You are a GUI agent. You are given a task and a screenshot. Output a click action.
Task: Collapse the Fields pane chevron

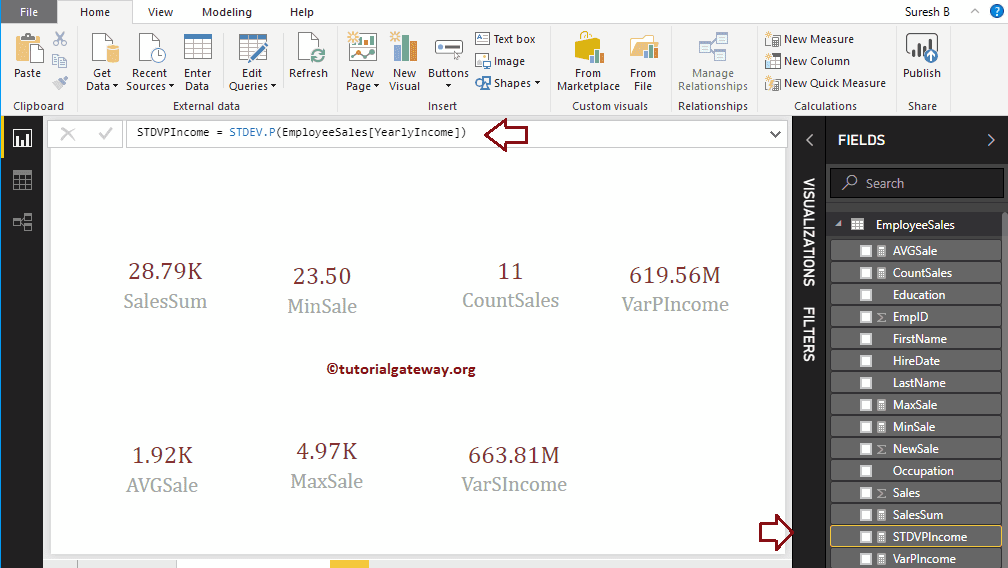point(991,140)
